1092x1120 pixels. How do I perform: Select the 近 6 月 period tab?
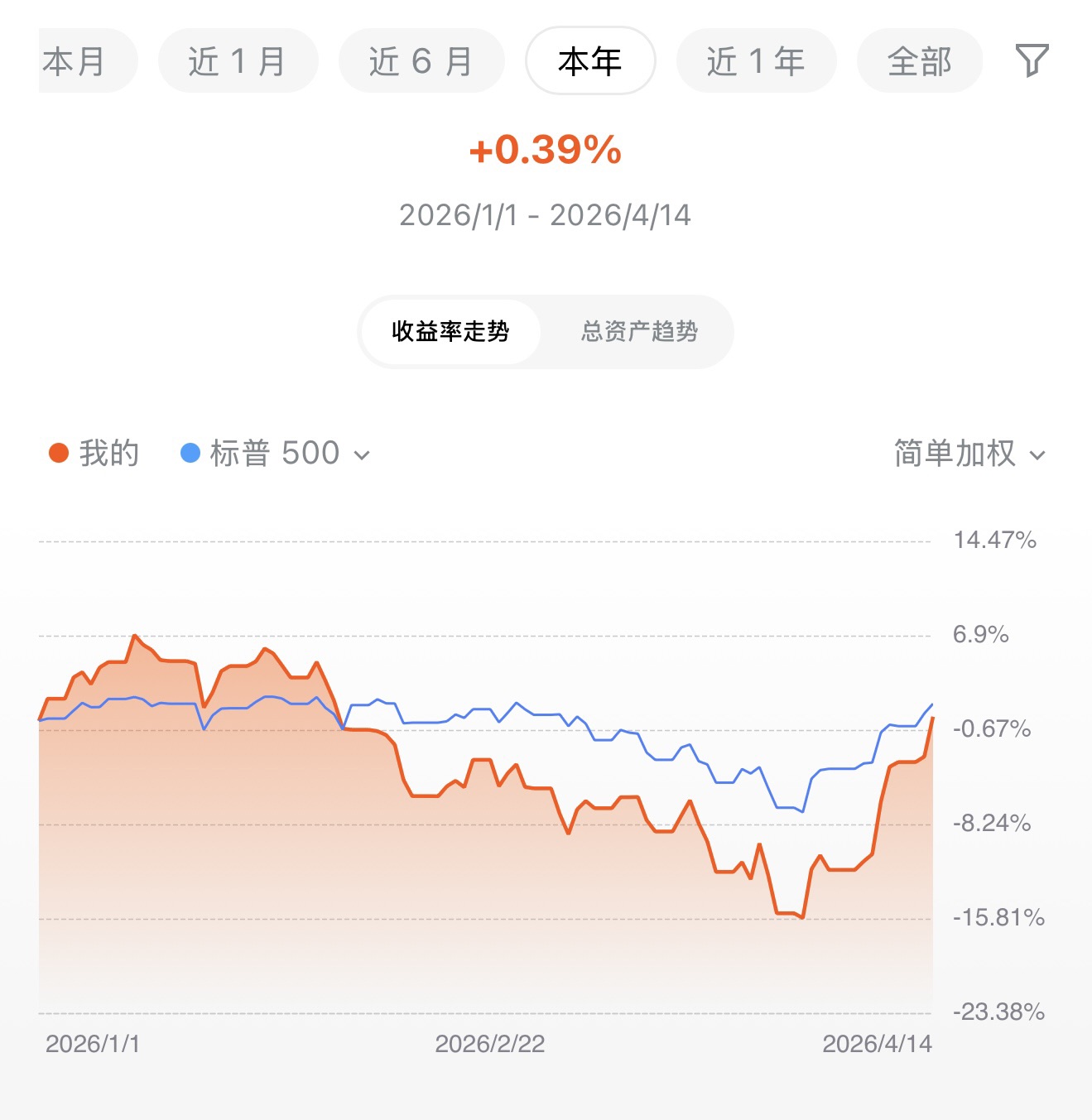coord(421,60)
